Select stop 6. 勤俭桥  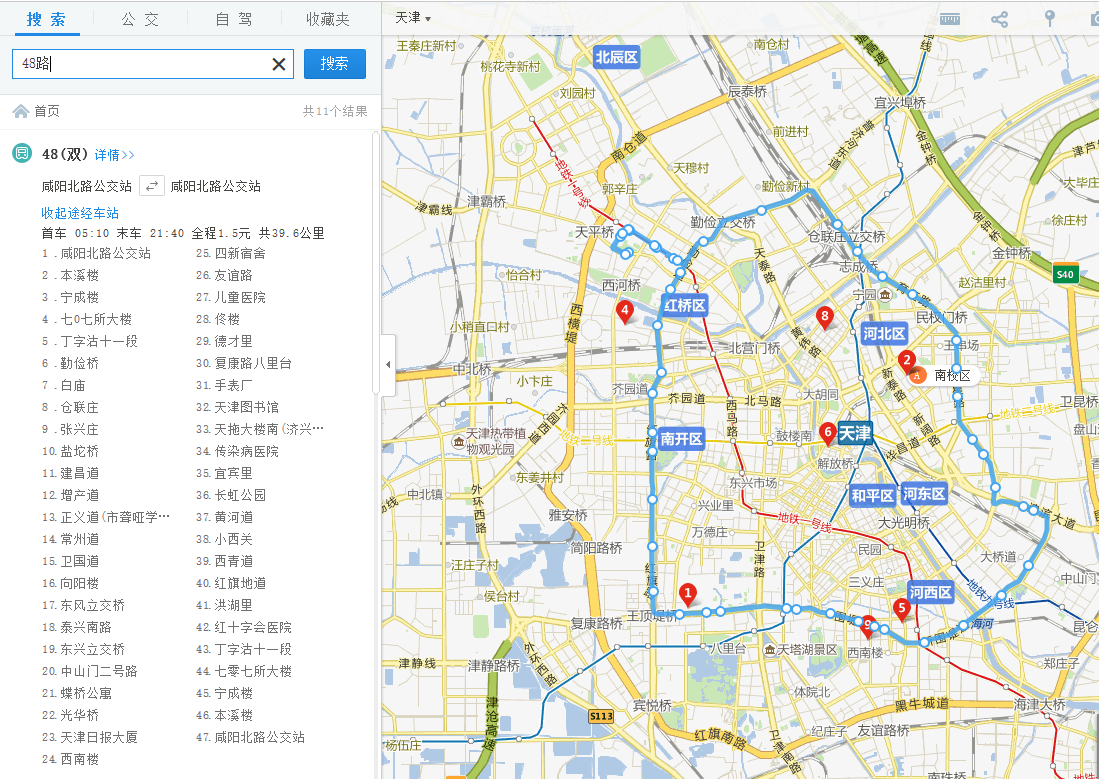[70, 363]
